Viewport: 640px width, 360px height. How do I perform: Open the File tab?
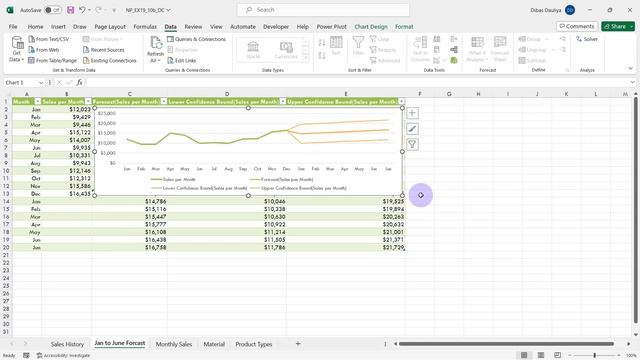pyautogui.click(x=13, y=27)
